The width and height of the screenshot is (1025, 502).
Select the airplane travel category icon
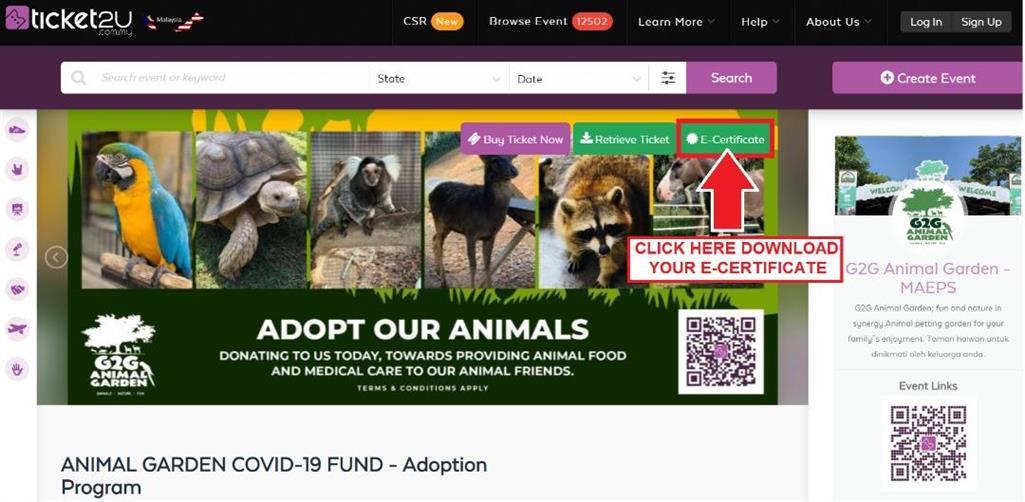point(17,329)
